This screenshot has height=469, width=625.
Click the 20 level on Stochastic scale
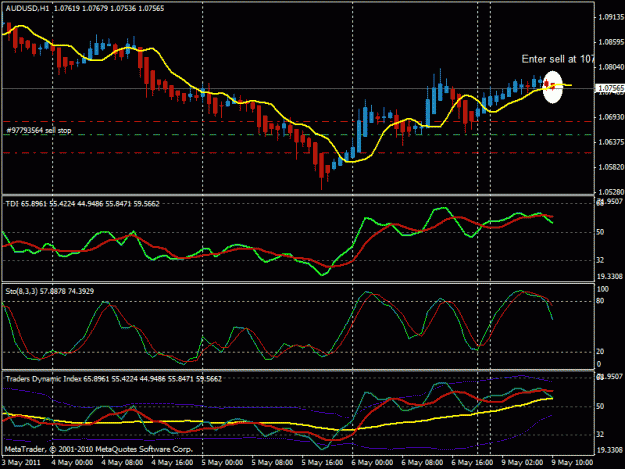click(600, 352)
